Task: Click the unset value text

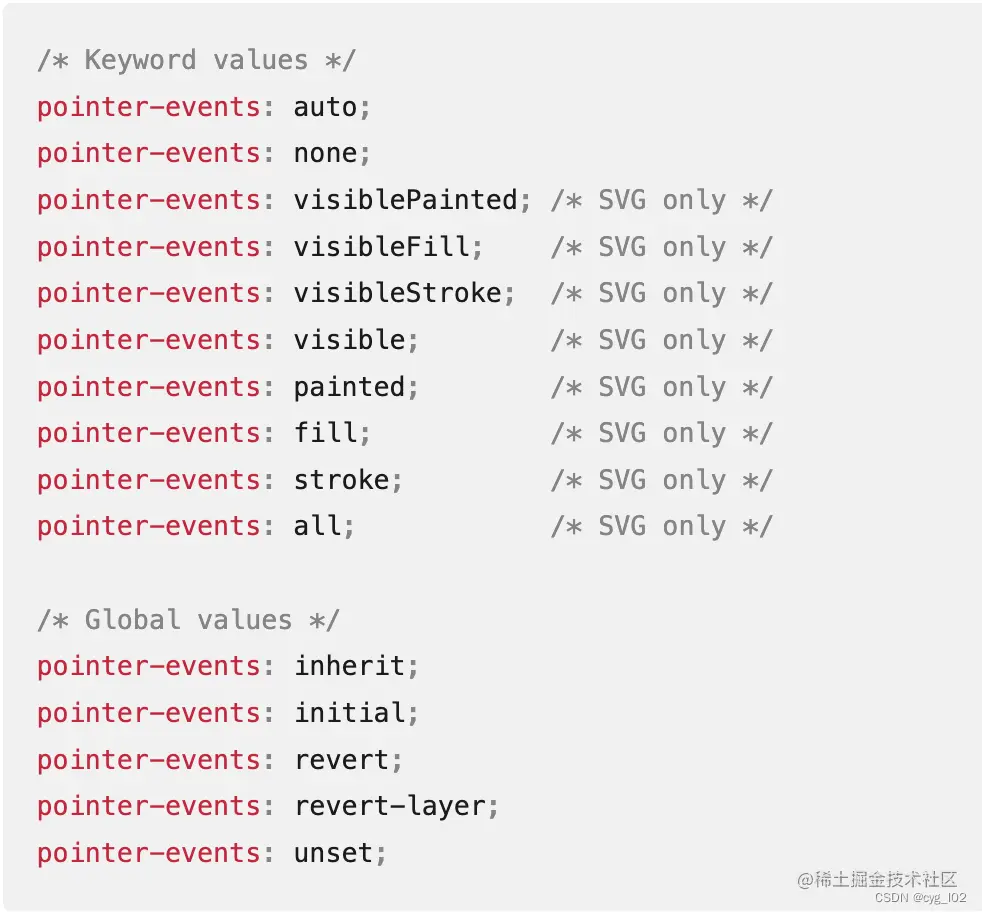Action: (x=333, y=853)
